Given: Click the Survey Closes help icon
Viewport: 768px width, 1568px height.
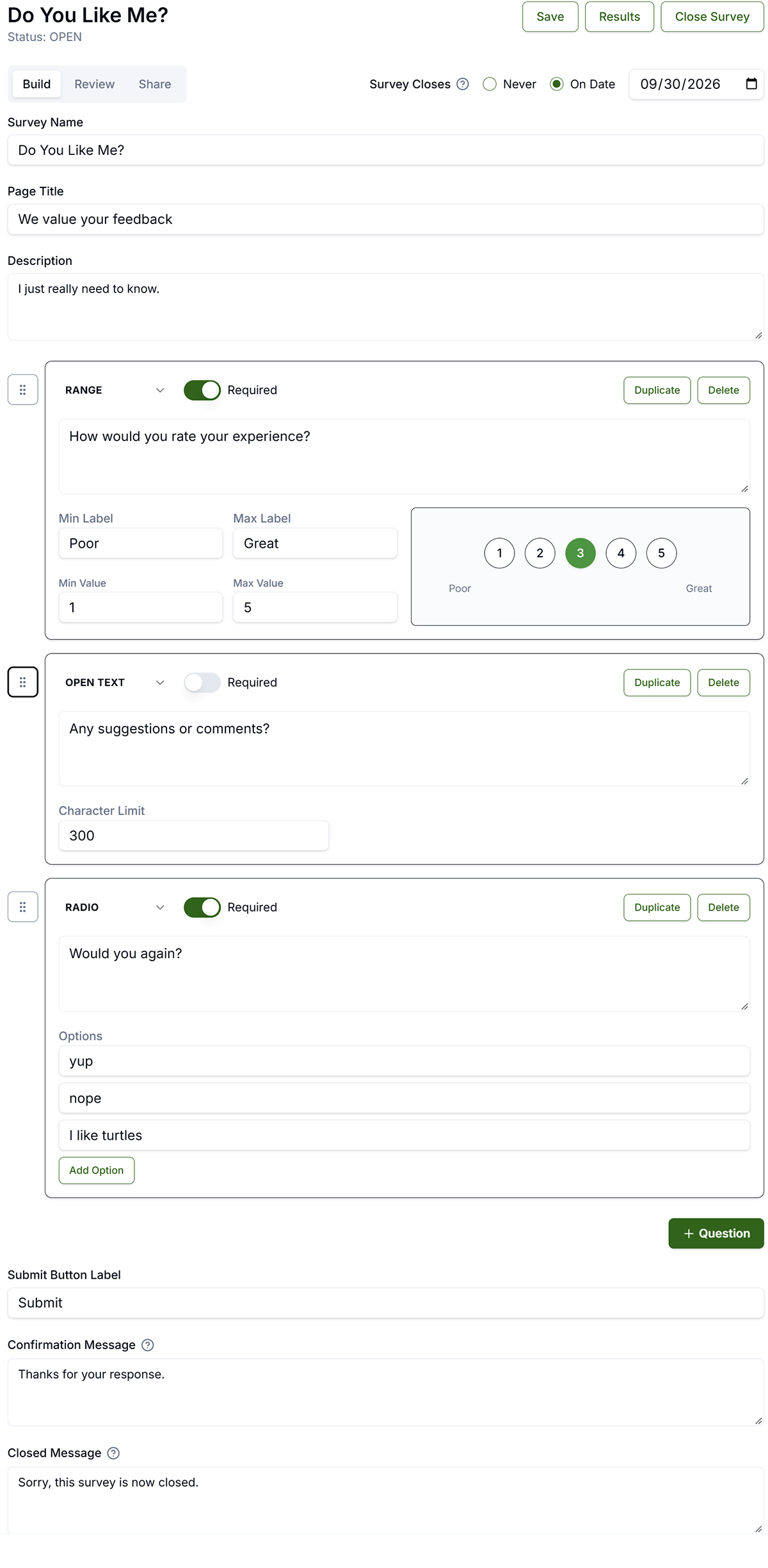Looking at the screenshot, I should pos(463,84).
